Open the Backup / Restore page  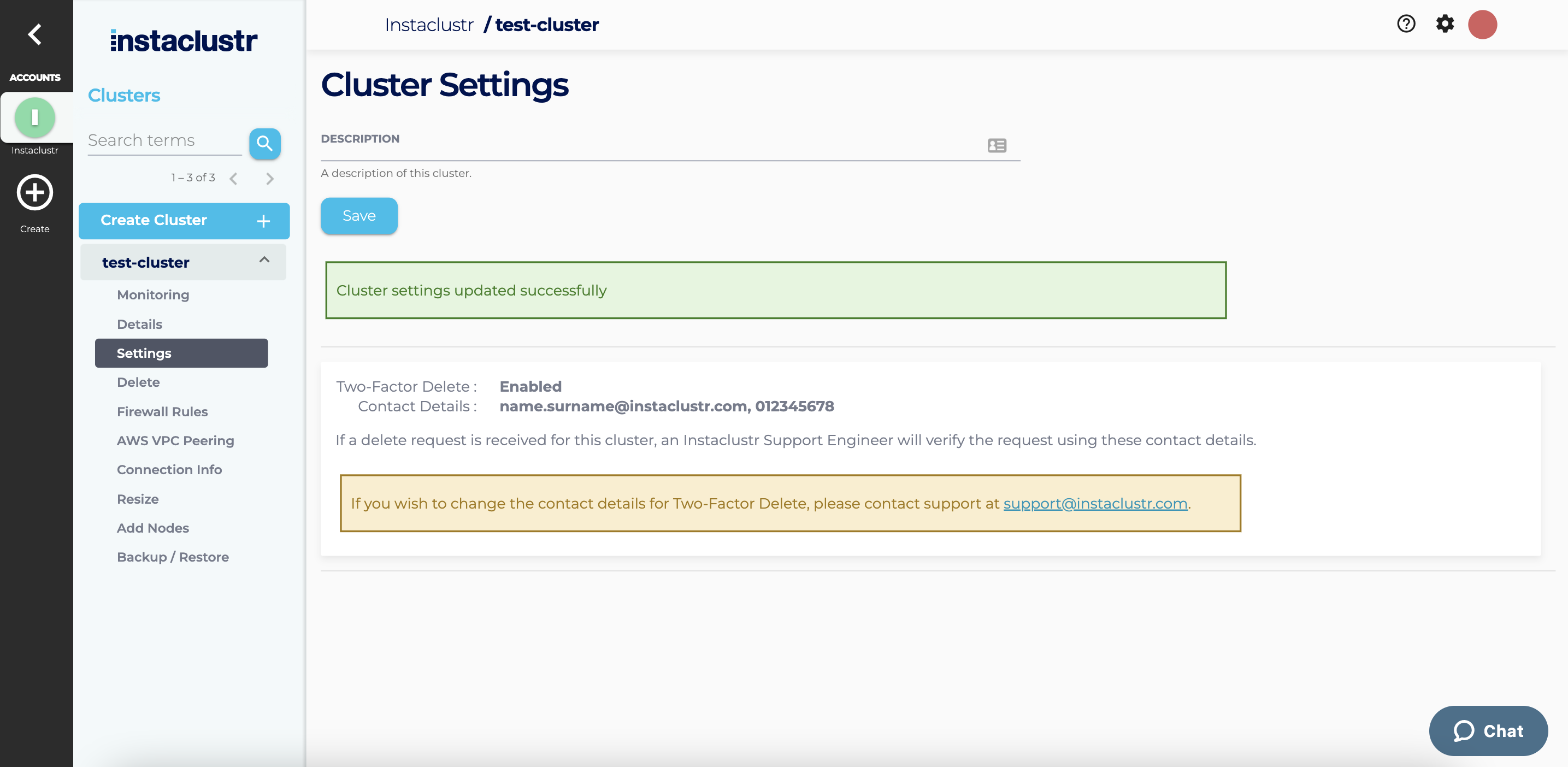coord(173,557)
